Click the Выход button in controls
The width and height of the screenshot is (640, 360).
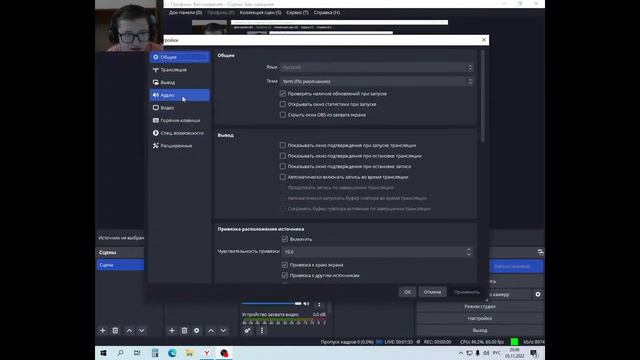(x=480, y=330)
